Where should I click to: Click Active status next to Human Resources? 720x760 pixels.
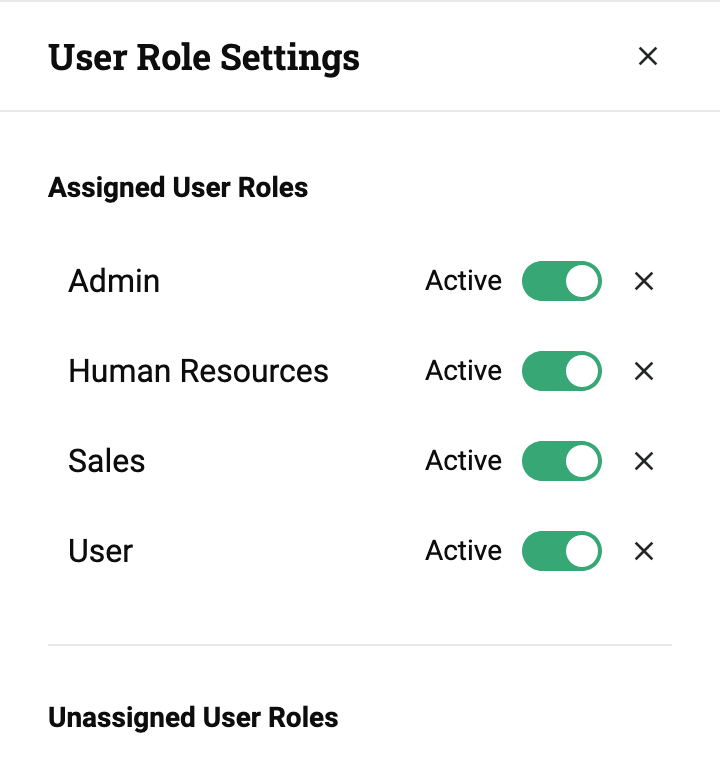pos(463,371)
